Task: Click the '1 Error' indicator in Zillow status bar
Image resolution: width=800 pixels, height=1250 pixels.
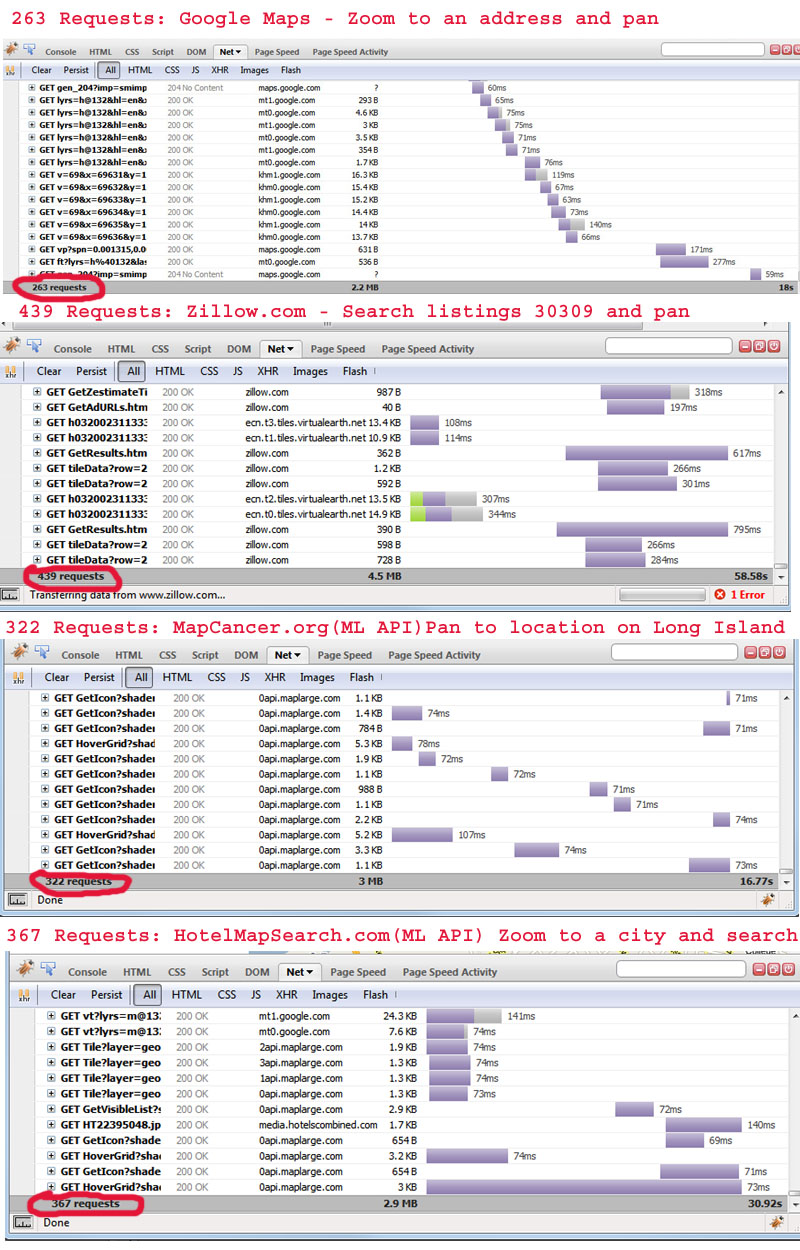Action: point(740,594)
